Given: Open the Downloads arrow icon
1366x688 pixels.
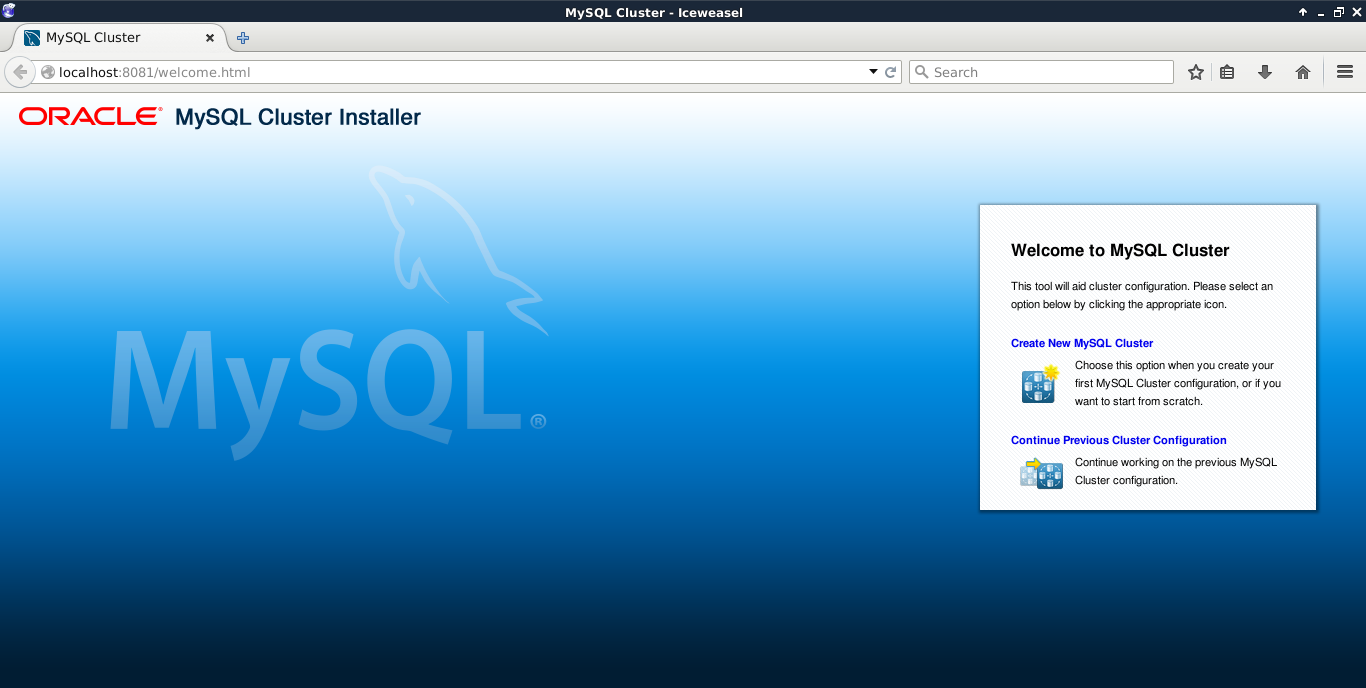Looking at the screenshot, I should click(1265, 72).
